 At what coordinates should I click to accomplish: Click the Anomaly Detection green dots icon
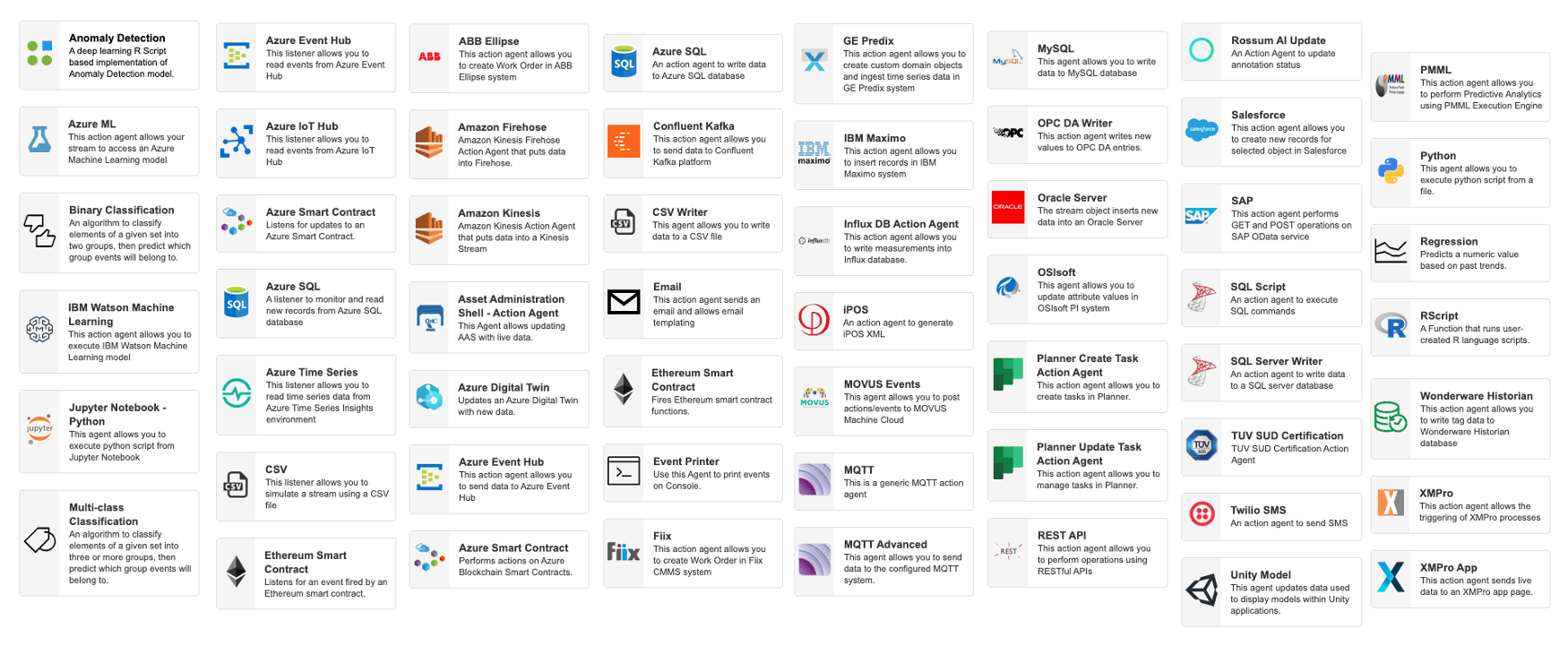(39, 53)
